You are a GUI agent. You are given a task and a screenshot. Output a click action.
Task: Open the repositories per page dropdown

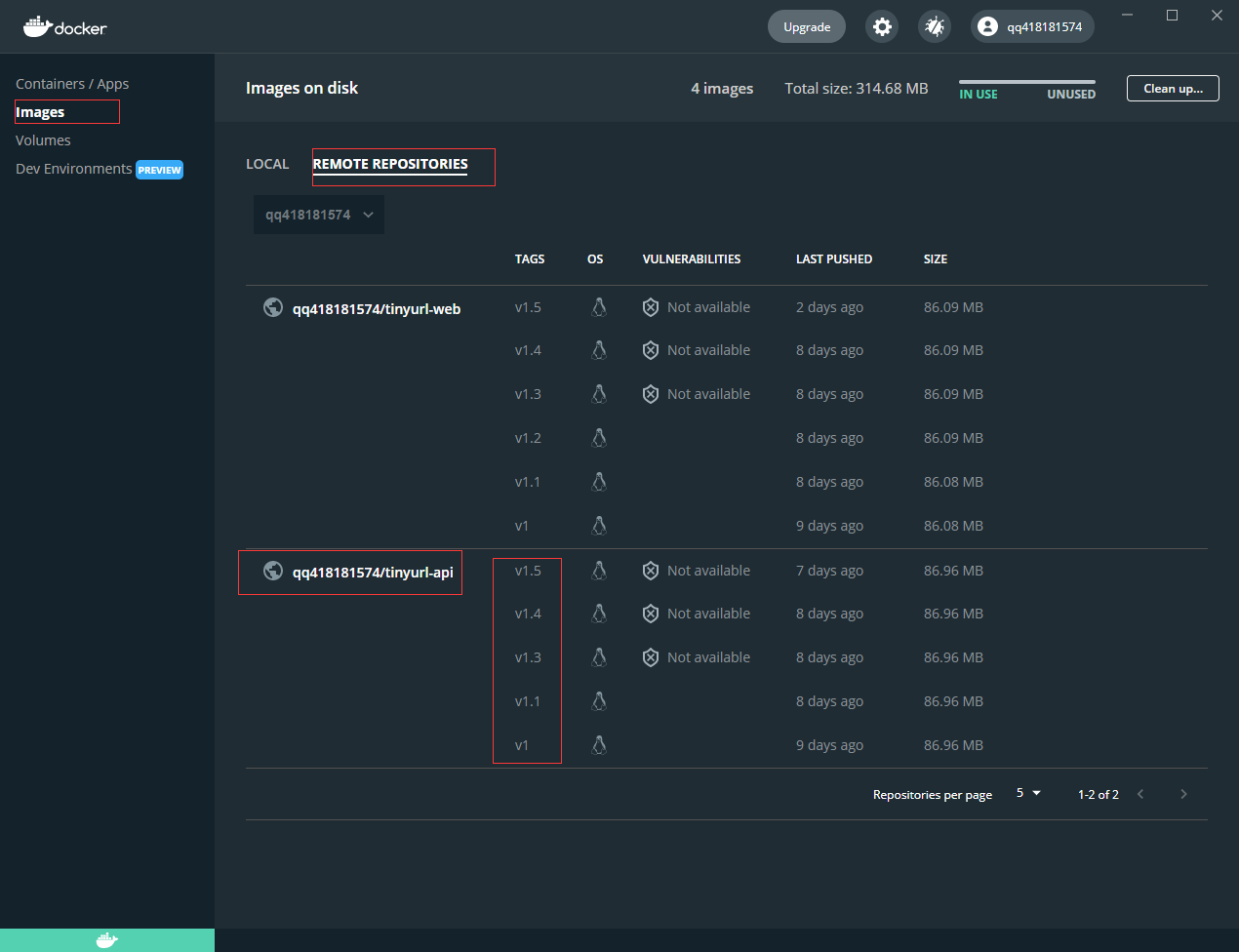click(x=1028, y=793)
